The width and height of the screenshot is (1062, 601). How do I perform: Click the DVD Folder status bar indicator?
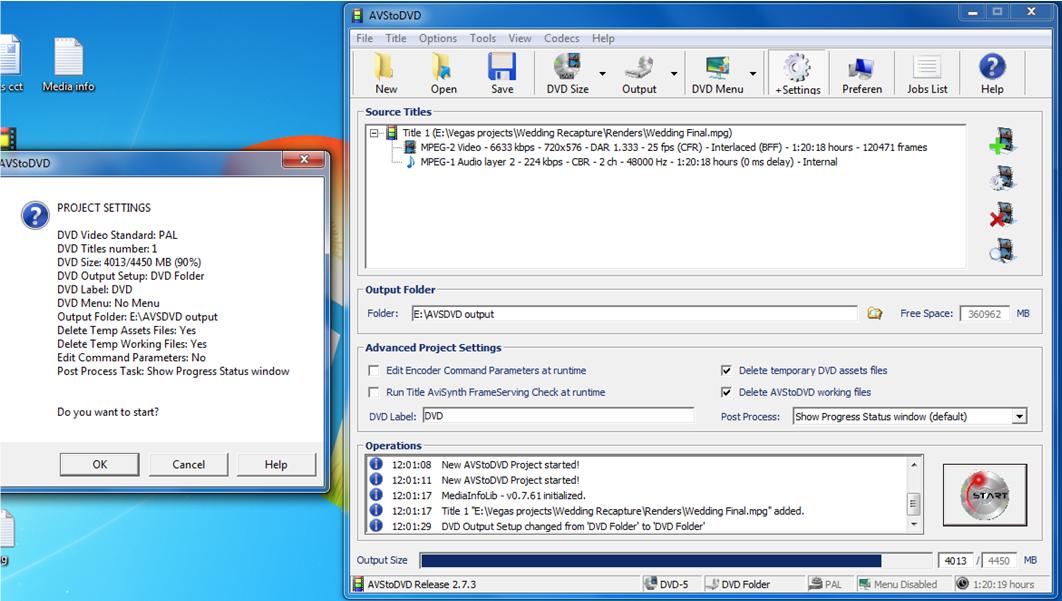pyautogui.click(x=738, y=584)
